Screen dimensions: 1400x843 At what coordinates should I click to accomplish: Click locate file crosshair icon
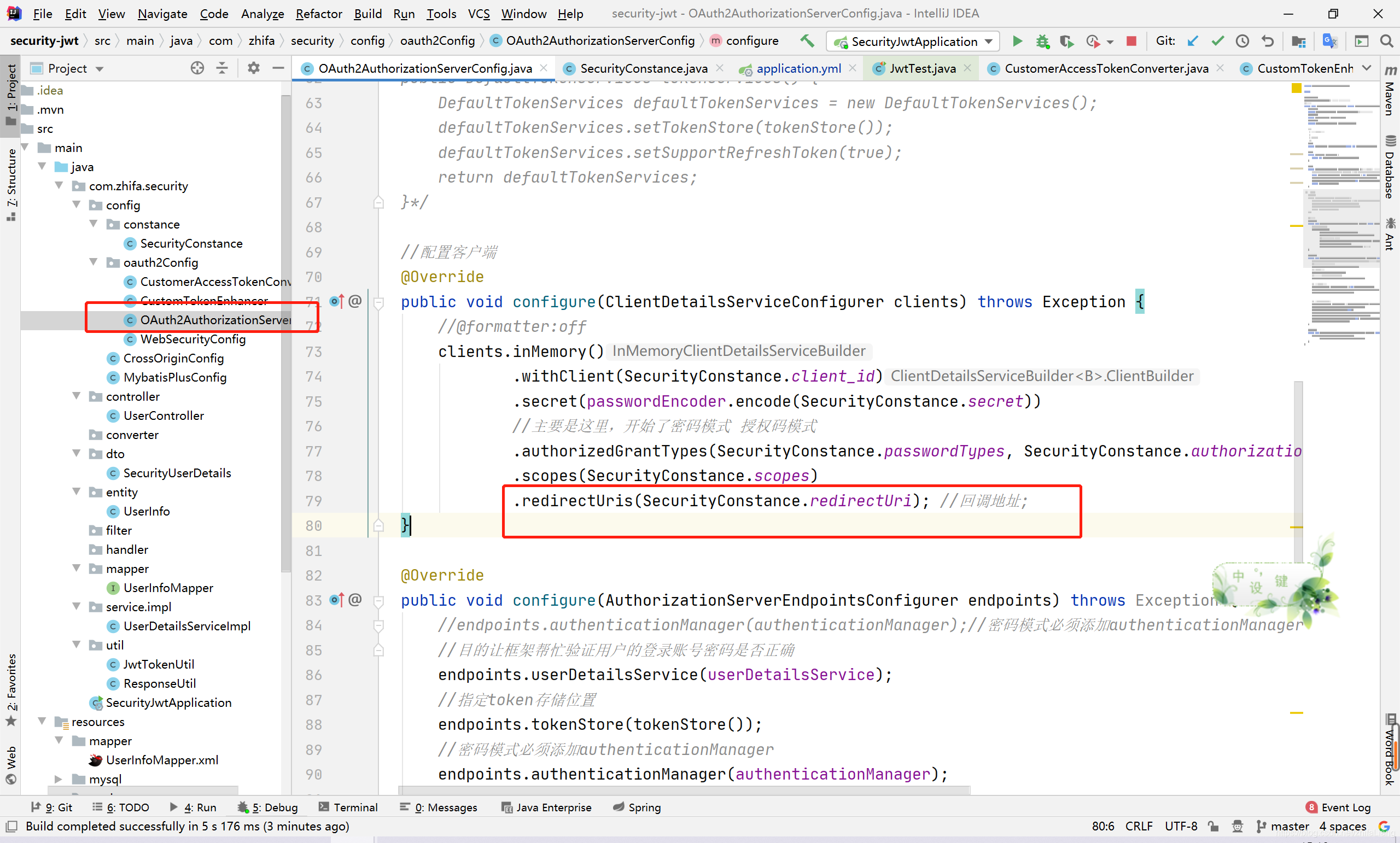click(x=197, y=68)
